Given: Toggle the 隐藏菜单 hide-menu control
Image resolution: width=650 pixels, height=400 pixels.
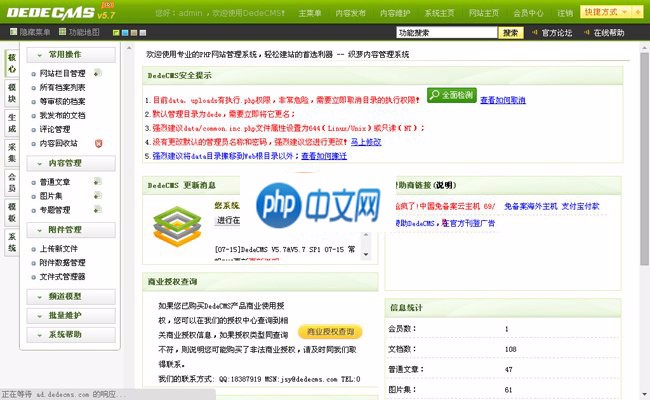Looking at the screenshot, I should click(30, 32).
